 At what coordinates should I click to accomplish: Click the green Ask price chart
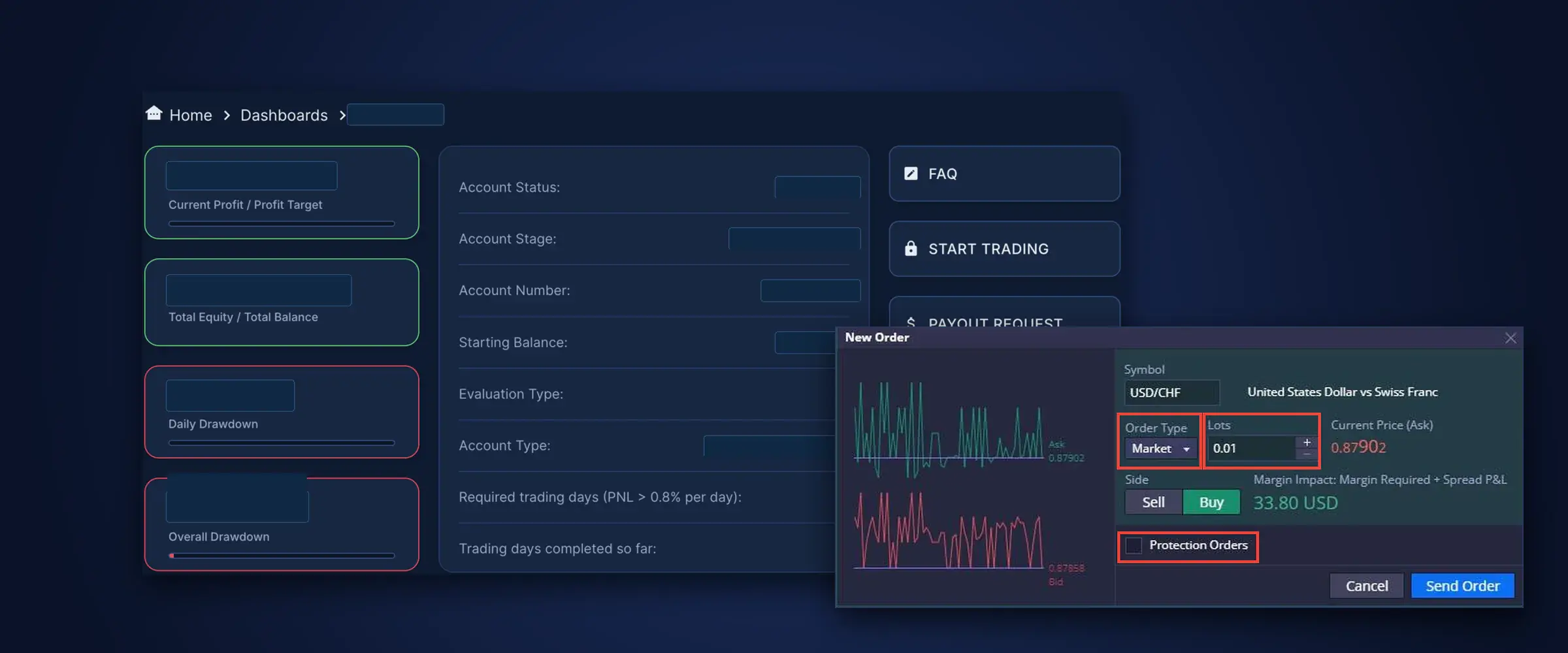pos(949,430)
